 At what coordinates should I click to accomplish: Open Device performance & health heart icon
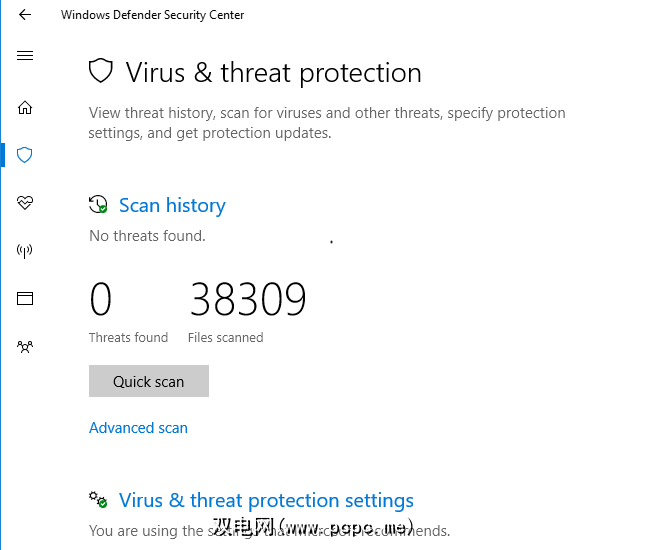coord(25,203)
